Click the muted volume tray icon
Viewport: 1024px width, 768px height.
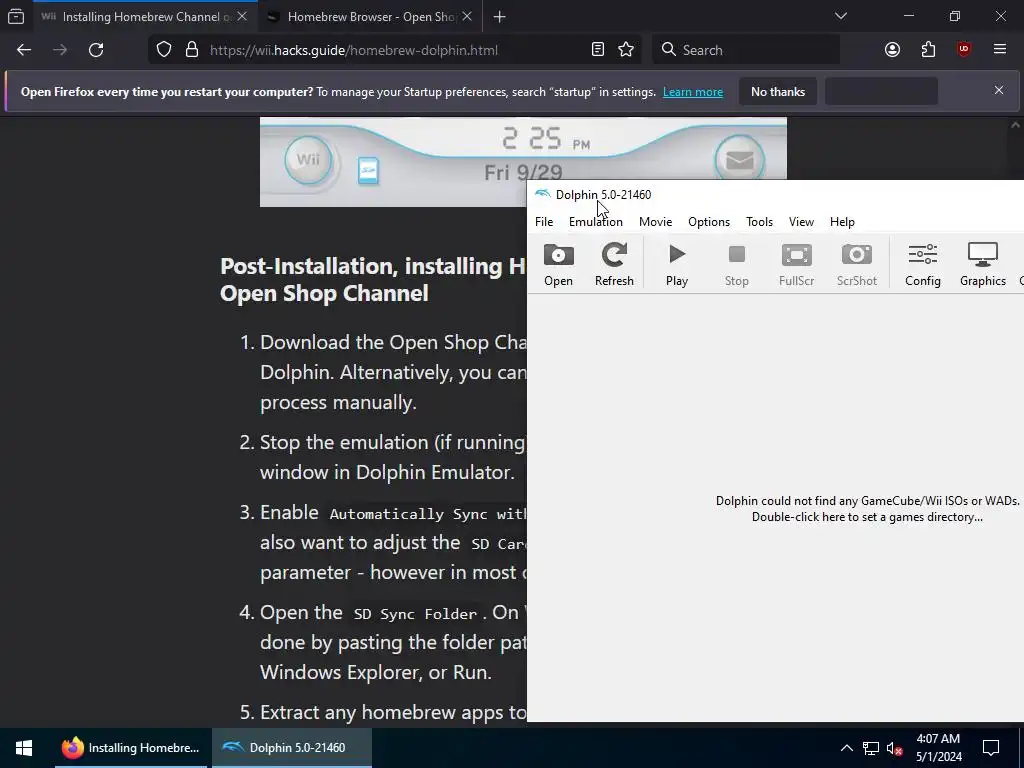895,748
